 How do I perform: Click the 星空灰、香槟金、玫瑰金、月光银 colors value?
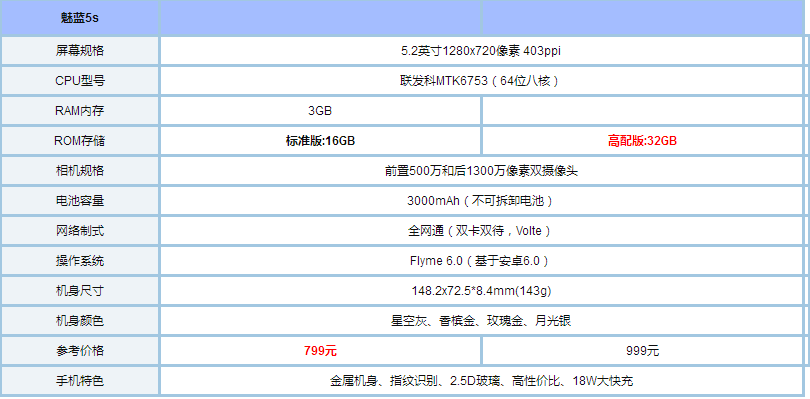click(x=481, y=320)
